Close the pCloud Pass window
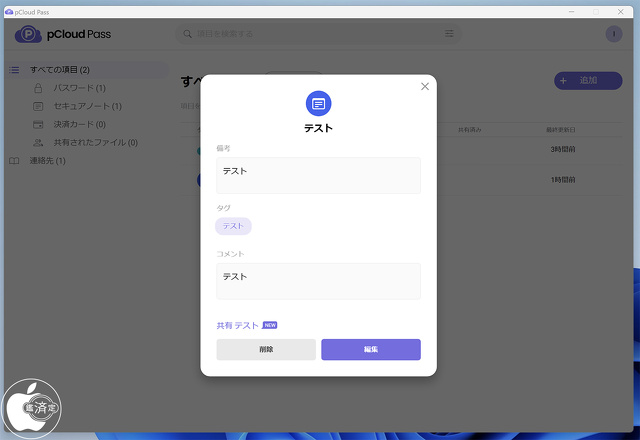 coord(620,12)
